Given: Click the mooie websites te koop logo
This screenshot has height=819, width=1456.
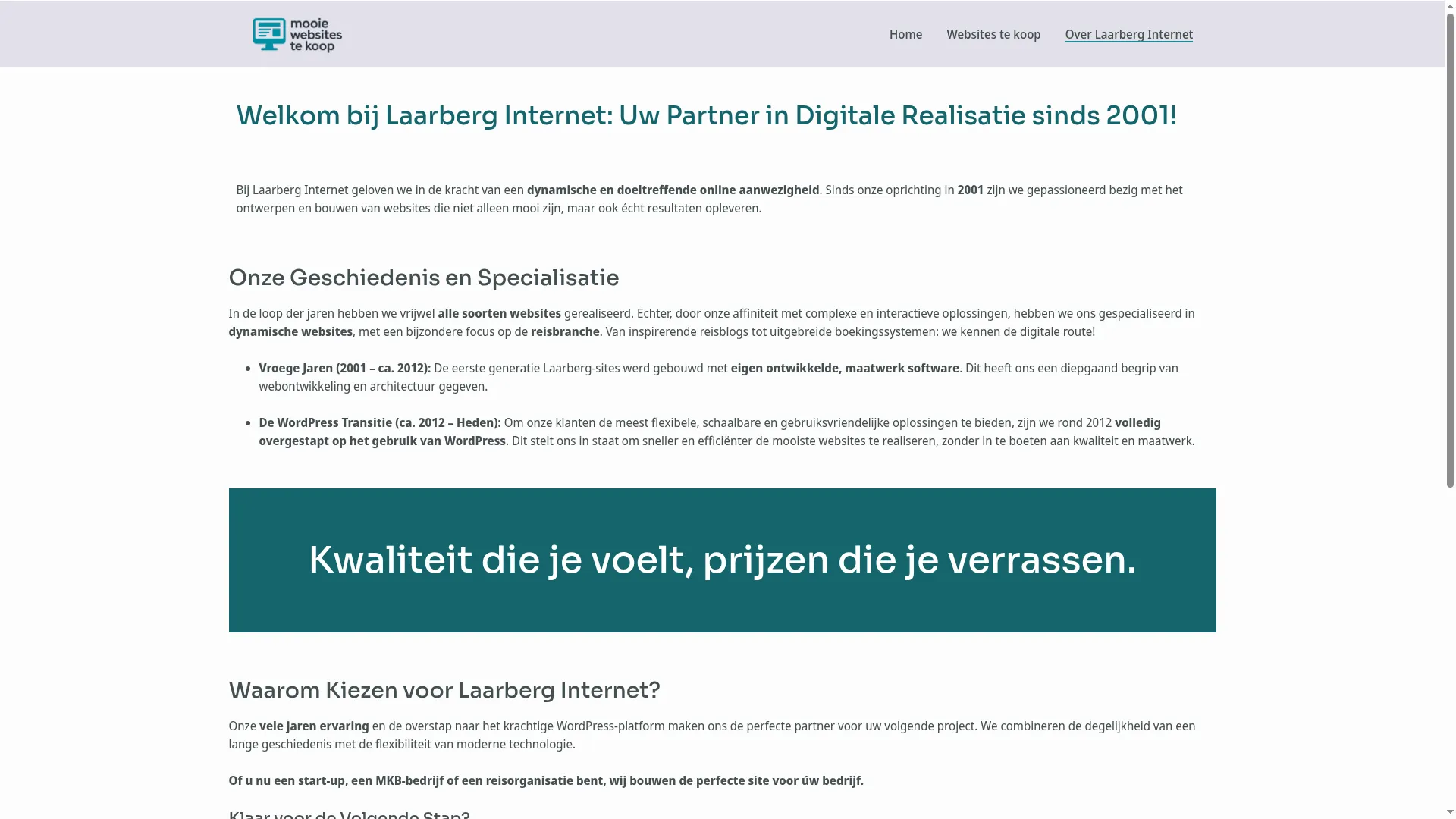Looking at the screenshot, I should [297, 35].
